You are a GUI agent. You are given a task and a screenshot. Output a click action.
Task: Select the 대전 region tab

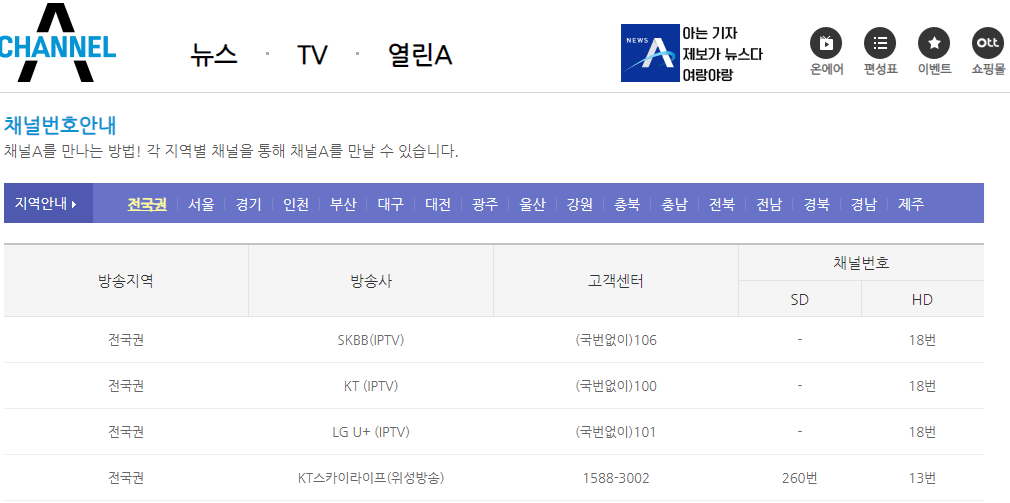(438, 204)
